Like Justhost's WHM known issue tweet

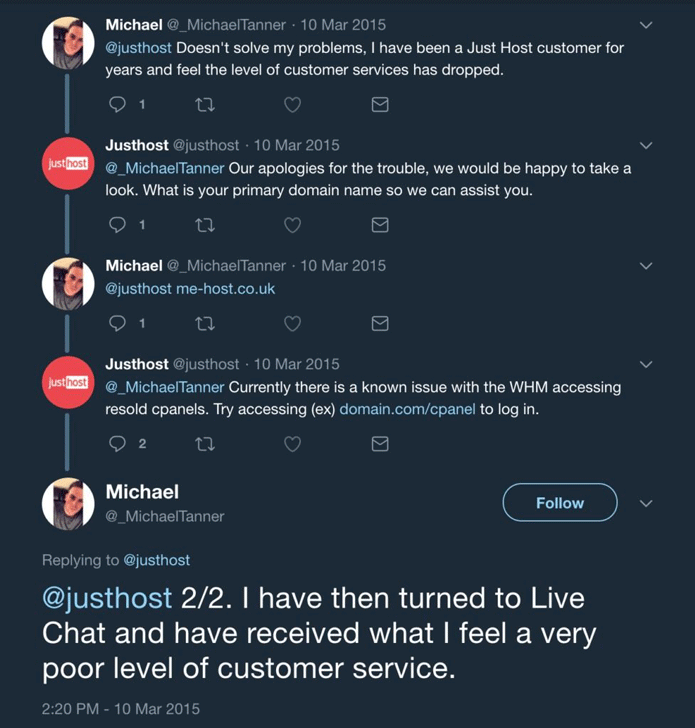[292, 444]
